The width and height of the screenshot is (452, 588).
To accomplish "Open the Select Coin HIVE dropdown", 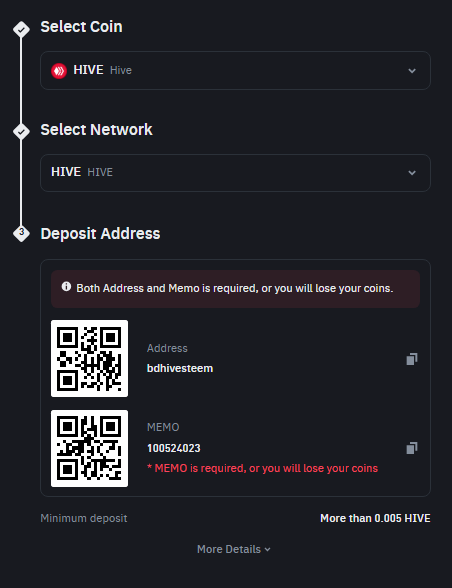I will pos(235,70).
